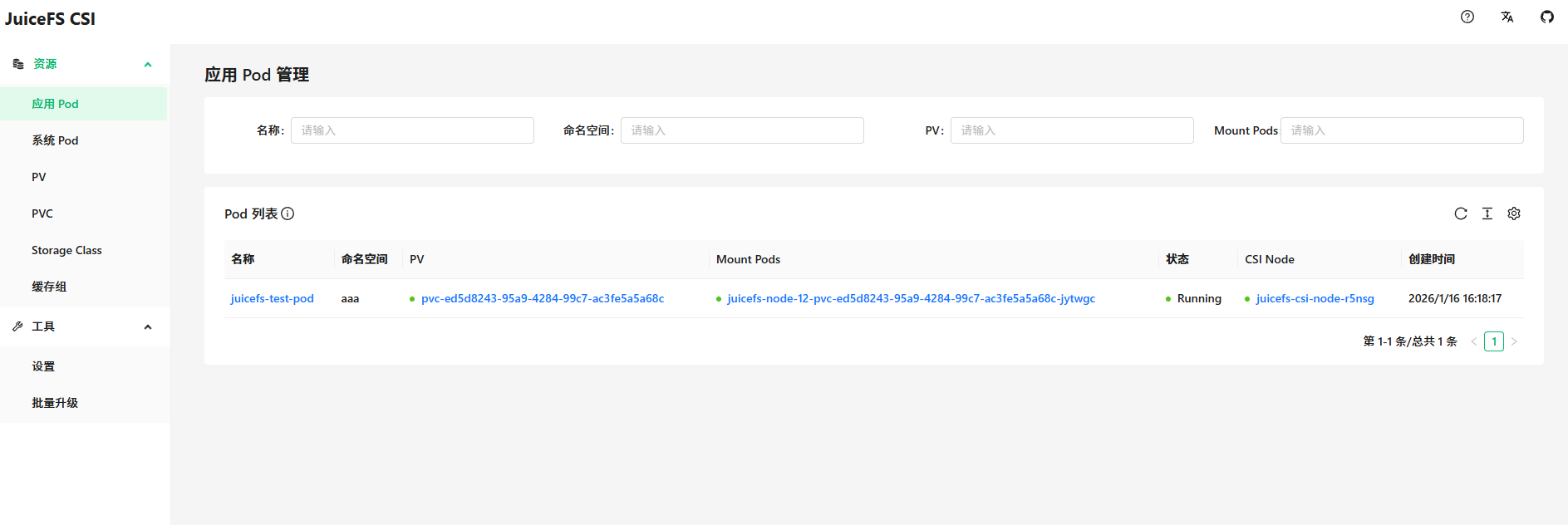Open the column settings gear icon
This screenshot has width=1568, height=525.
pyautogui.click(x=1514, y=213)
